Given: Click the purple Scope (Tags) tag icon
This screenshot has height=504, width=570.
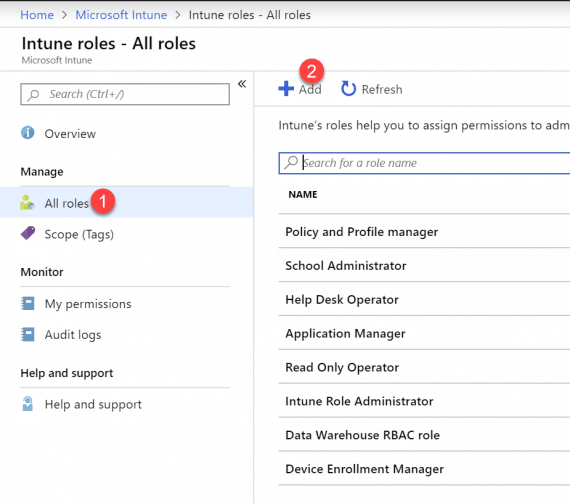Looking at the screenshot, I should click(28, 233).
